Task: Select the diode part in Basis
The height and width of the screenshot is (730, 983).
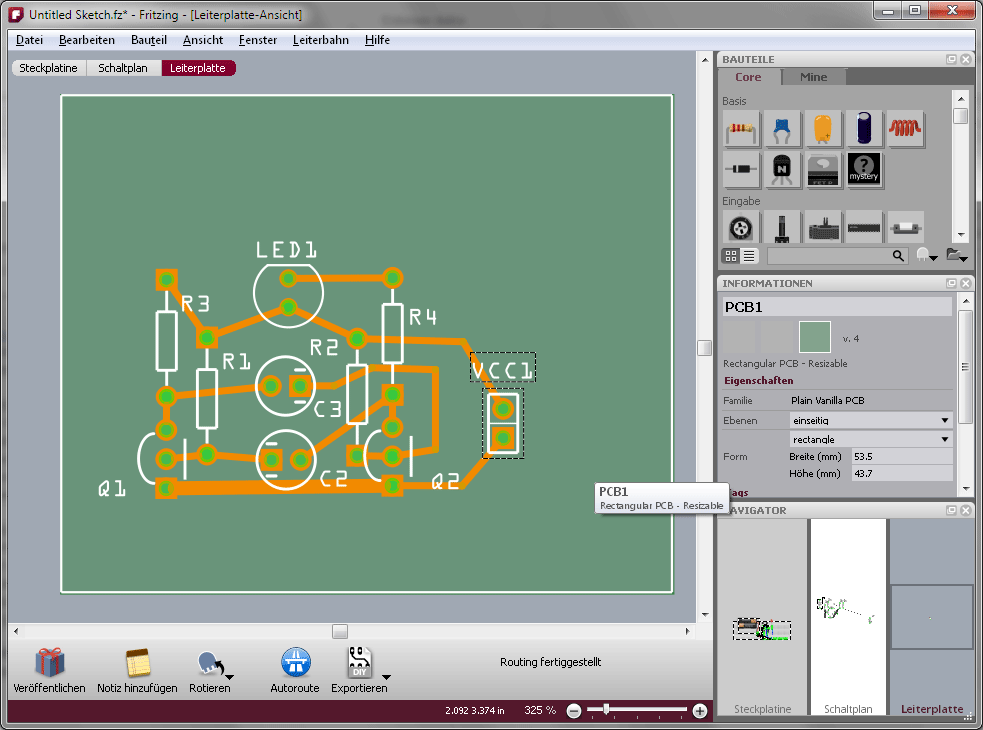Action: click(741, 171)
